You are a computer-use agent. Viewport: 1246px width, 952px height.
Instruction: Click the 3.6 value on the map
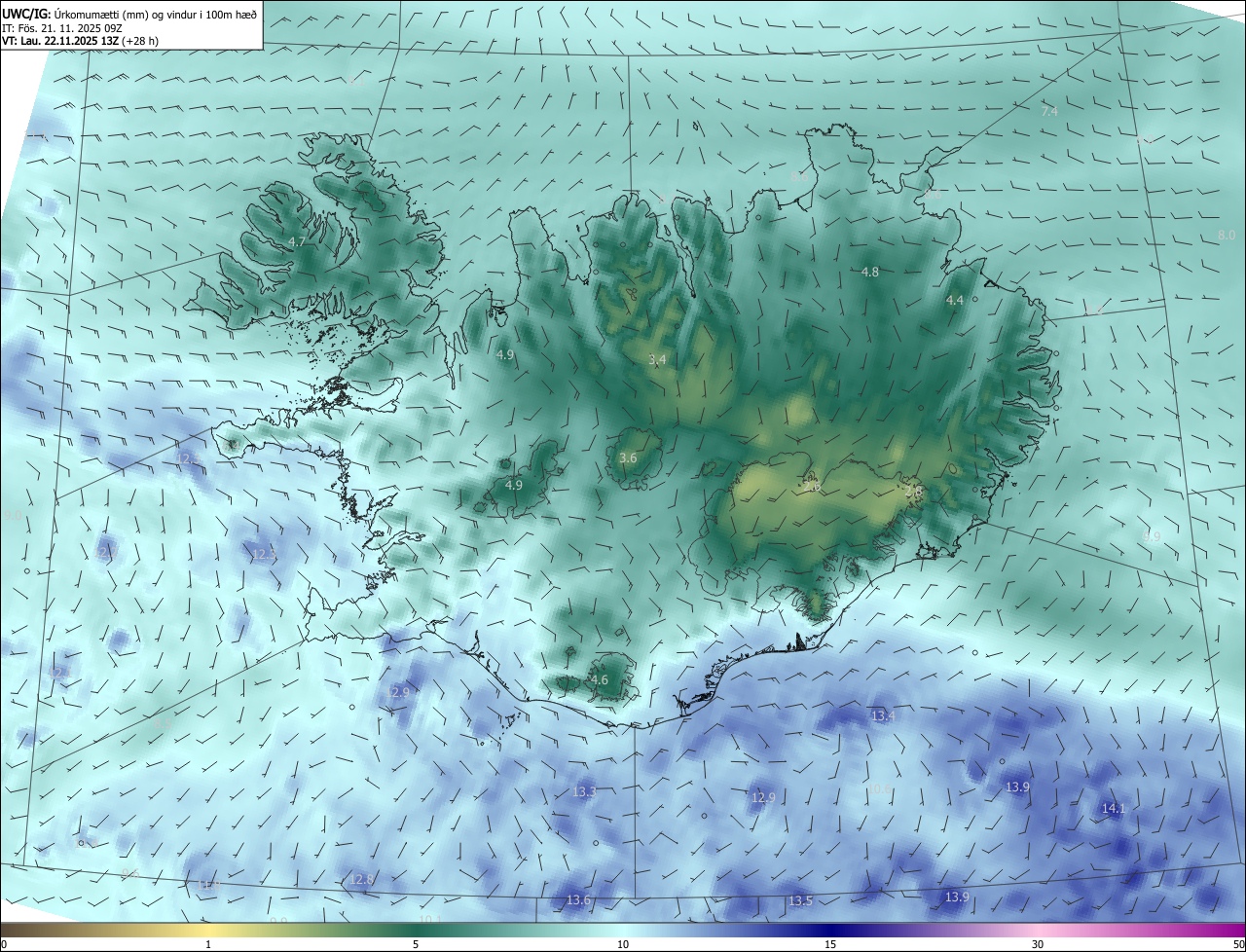(x=628, y=458)
